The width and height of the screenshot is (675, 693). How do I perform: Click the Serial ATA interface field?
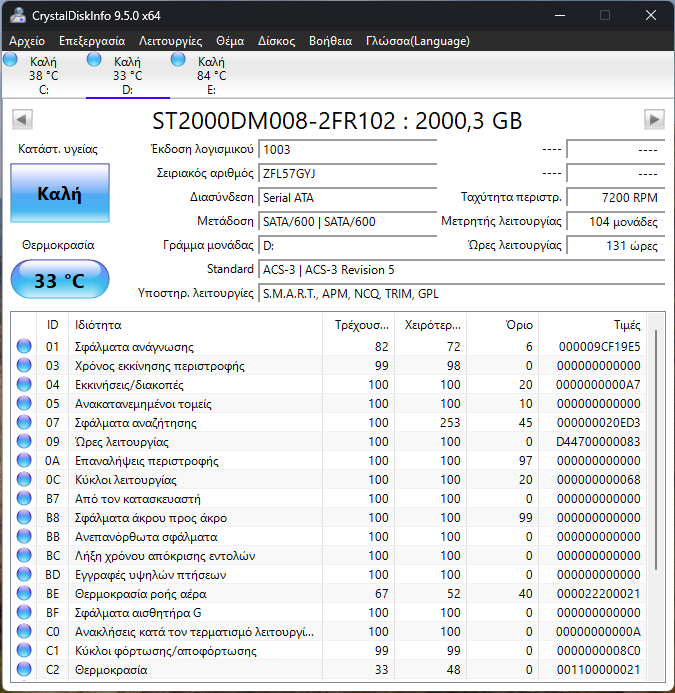347,197
